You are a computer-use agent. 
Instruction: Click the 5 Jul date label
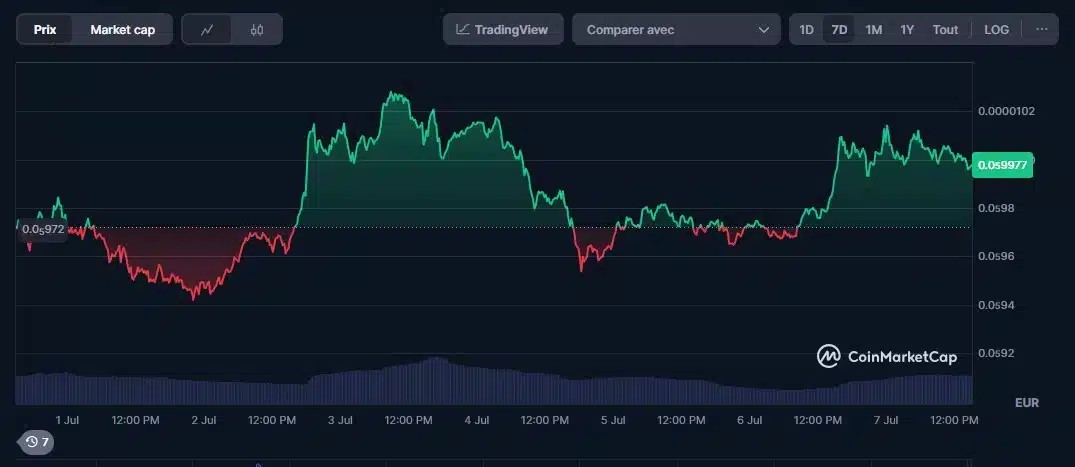[x=613, y=420]
